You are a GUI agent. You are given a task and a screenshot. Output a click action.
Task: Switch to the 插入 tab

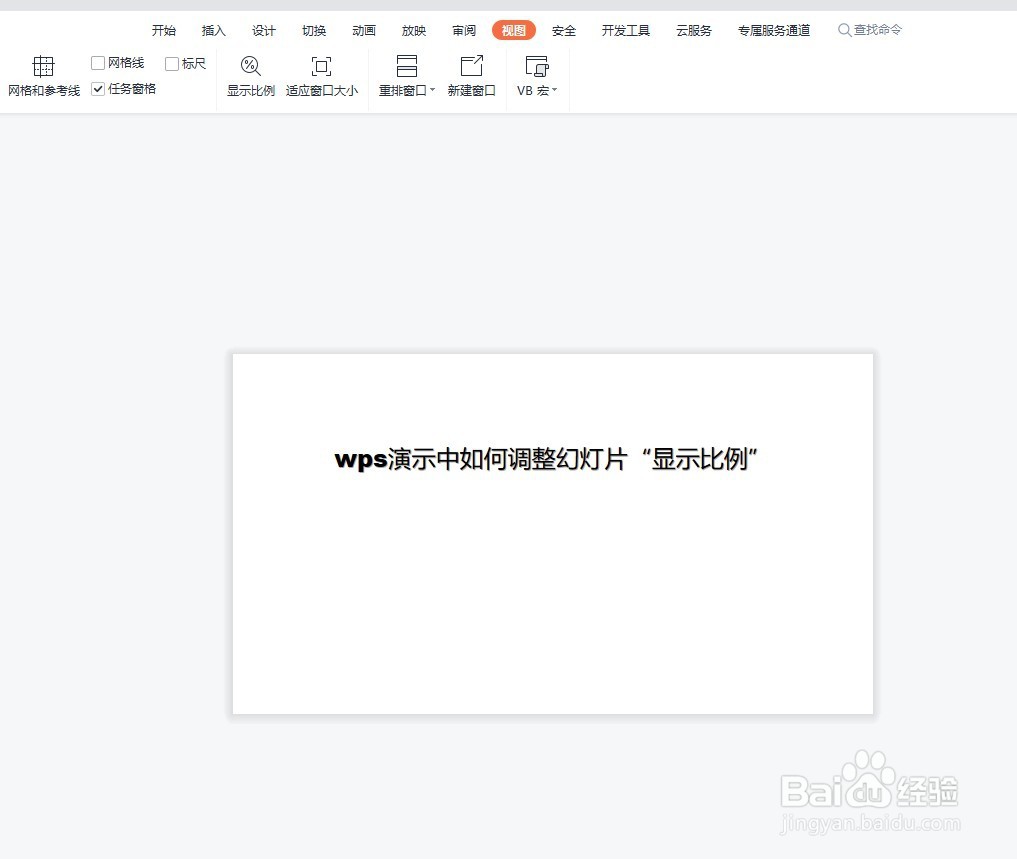[x=213, y=30]
